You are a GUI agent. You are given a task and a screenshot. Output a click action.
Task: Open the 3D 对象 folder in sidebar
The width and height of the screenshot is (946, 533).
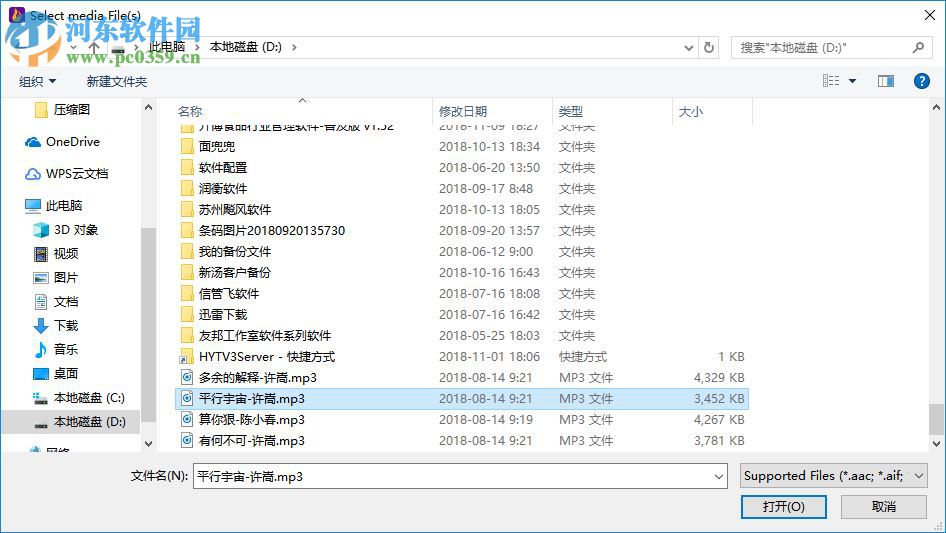pos(66,230)
